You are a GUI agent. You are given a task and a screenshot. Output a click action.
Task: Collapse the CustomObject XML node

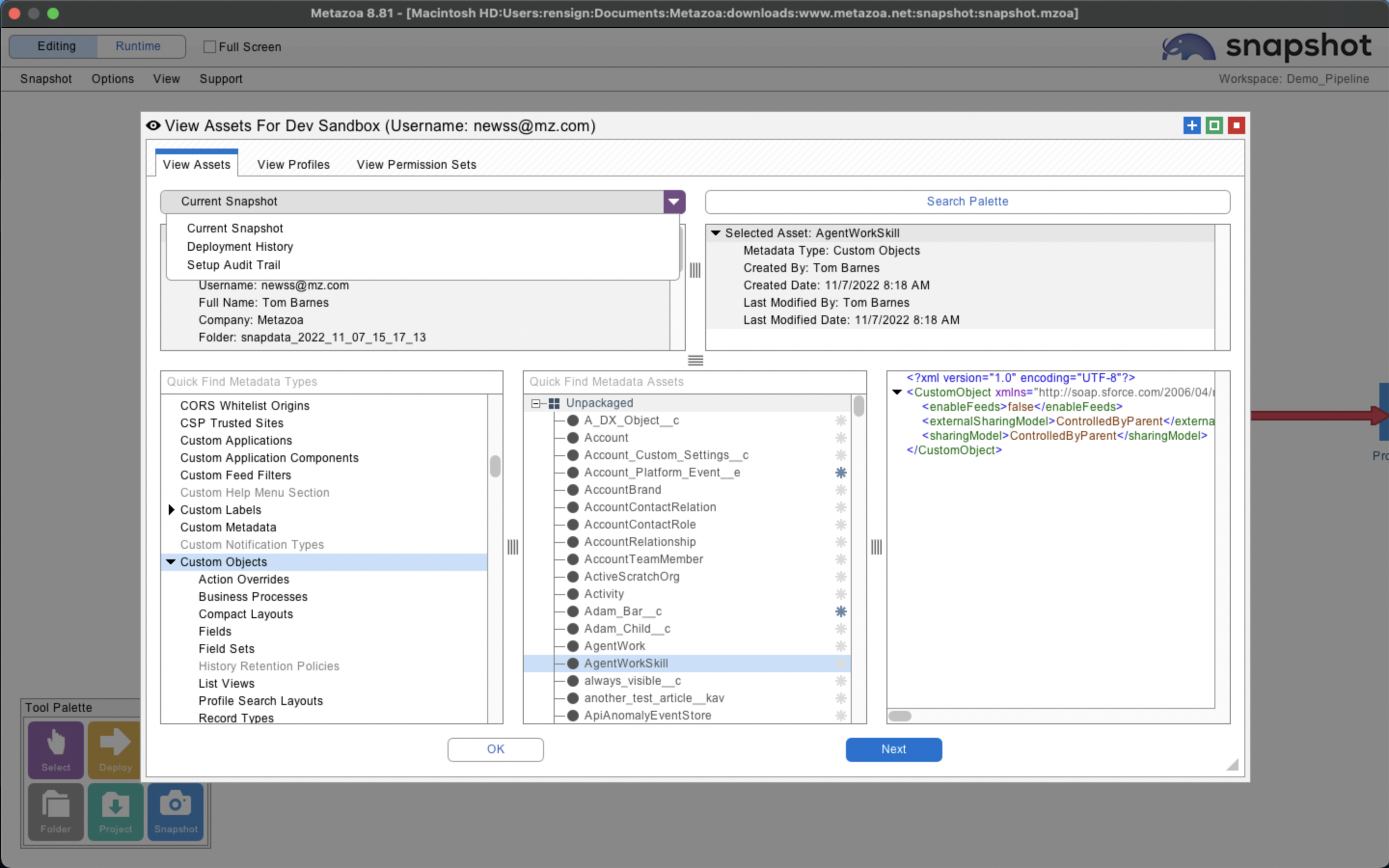(897, 393)
